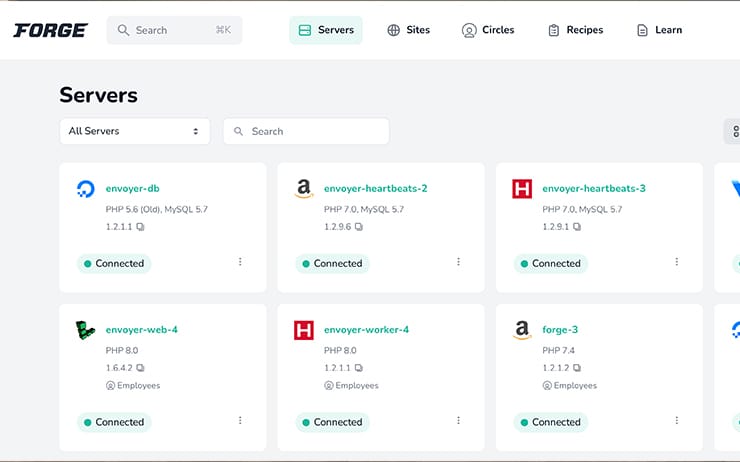Open the Sites tab
740x462 pixels.
pyautogui.click(x=409, y=30)
